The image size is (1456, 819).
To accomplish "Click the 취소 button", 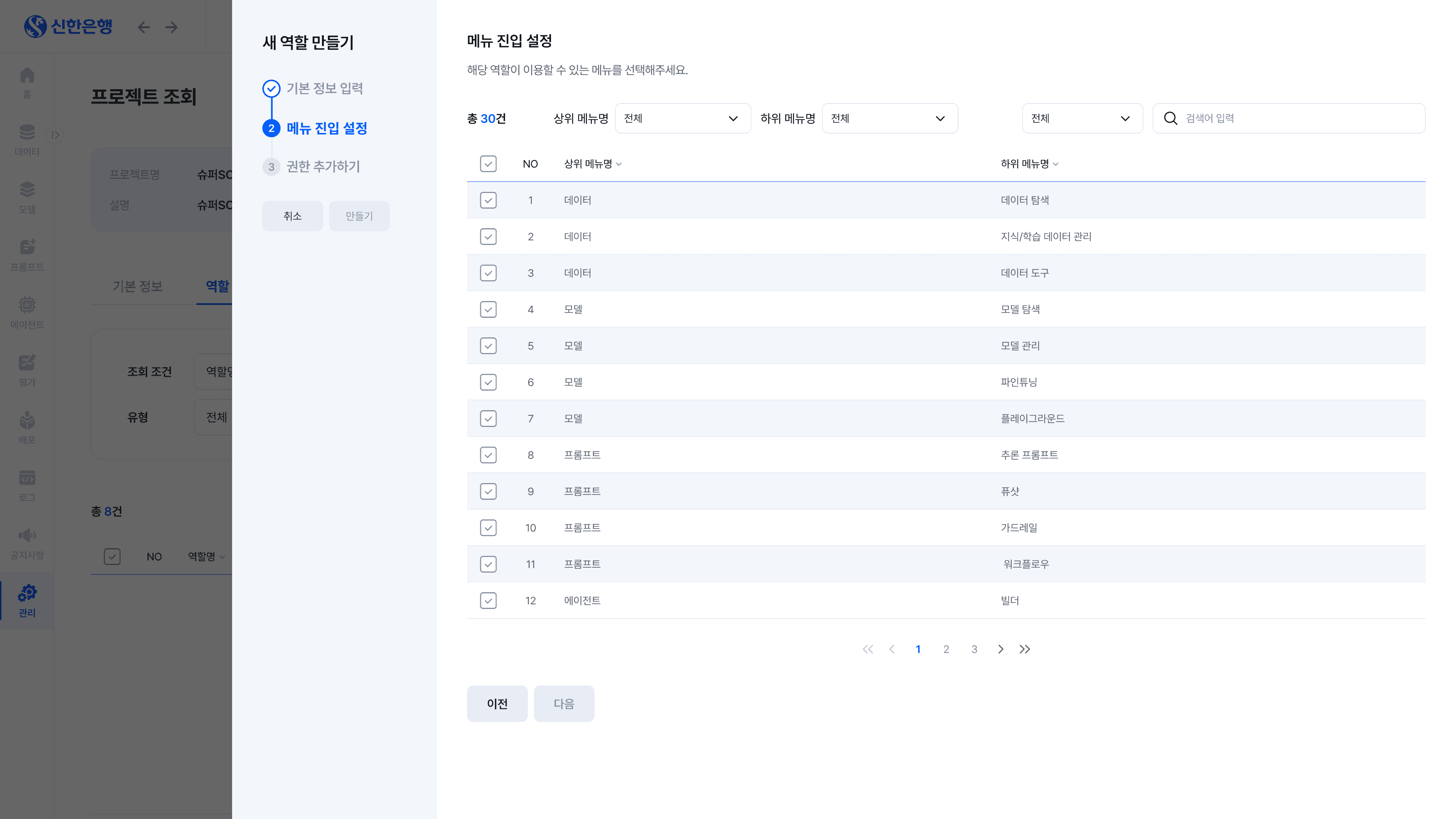I will coord(292,216).
